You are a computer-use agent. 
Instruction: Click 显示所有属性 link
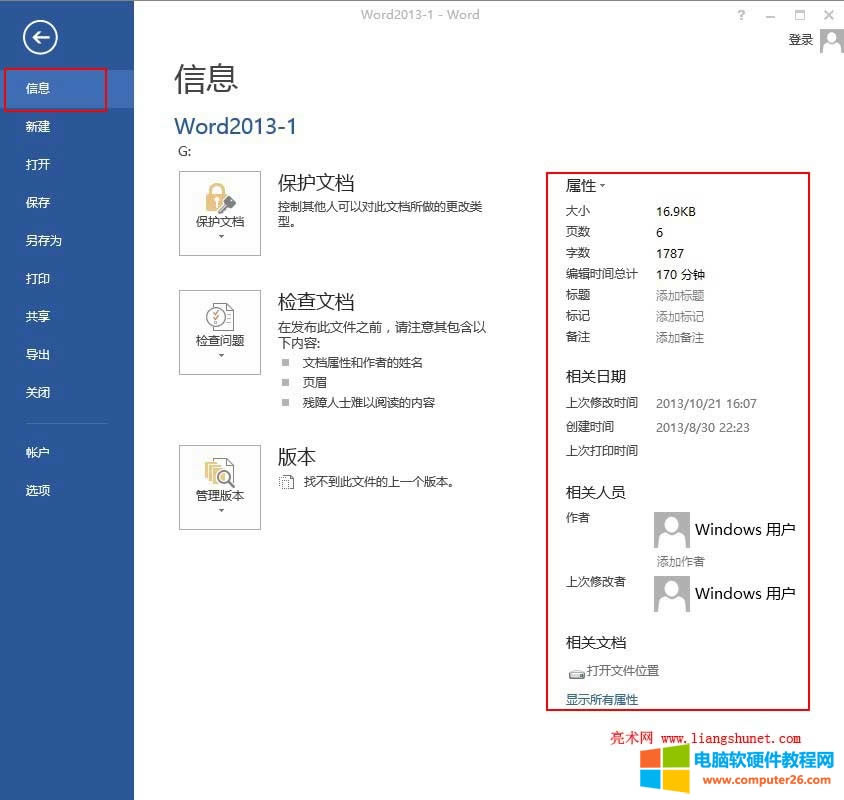point(602,700)
